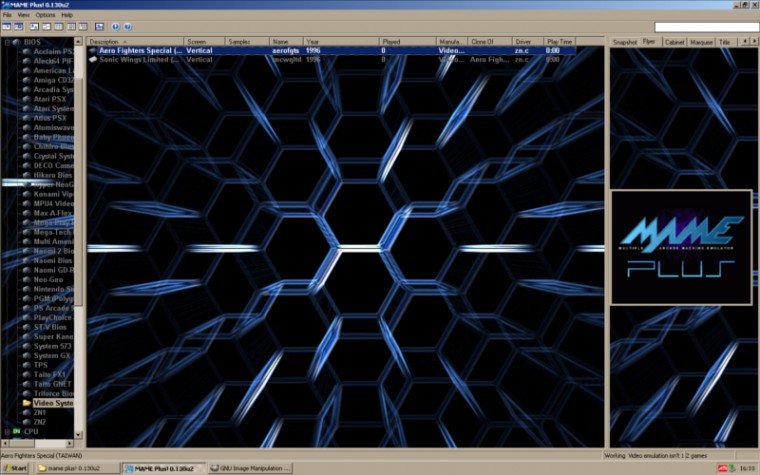This screenshot has width=760, height=475.
Task: Click folder tree scroll-up arrow
Action: 78,42
